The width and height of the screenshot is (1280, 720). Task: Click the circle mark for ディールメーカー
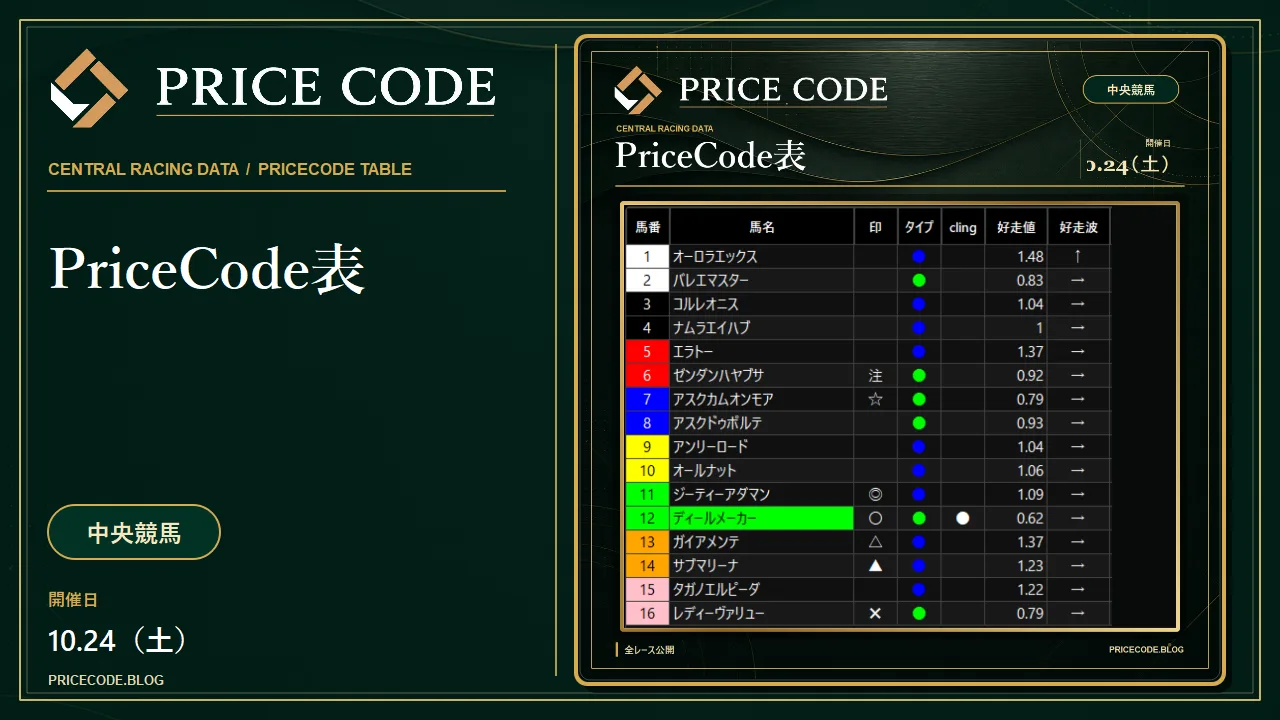tap(876, 519)
